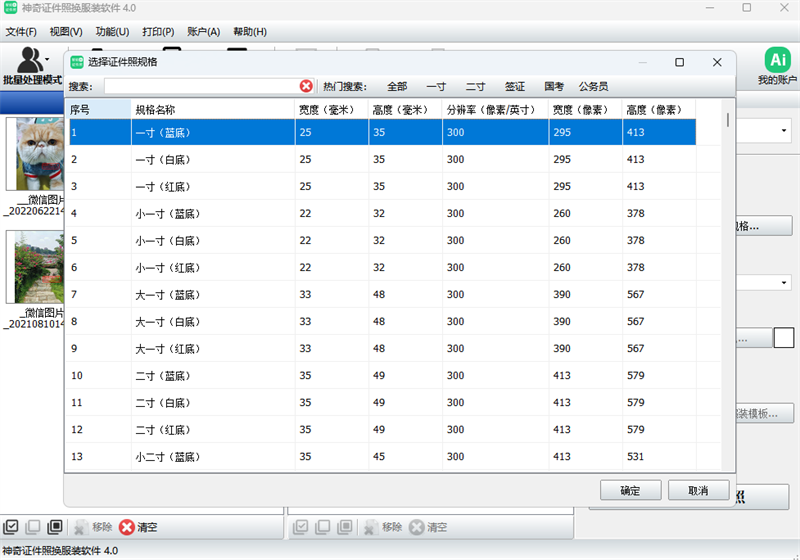
Task: Clear search with red X icon
Action: 306,86
